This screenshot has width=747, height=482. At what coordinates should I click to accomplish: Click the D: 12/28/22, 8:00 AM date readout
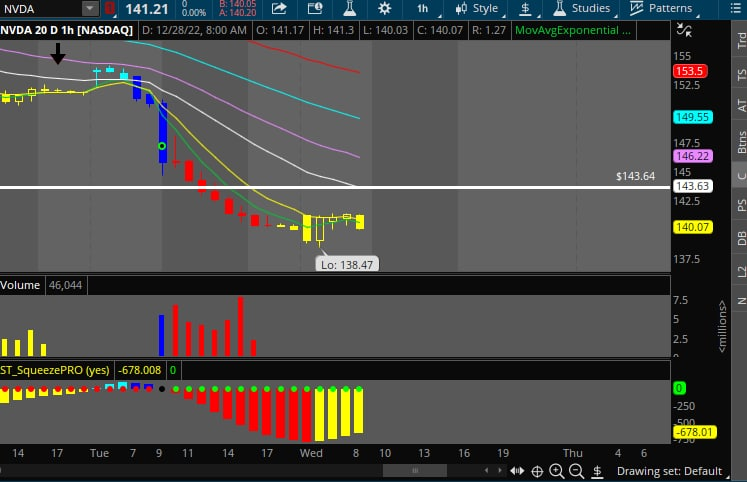[x=194, y=30]
